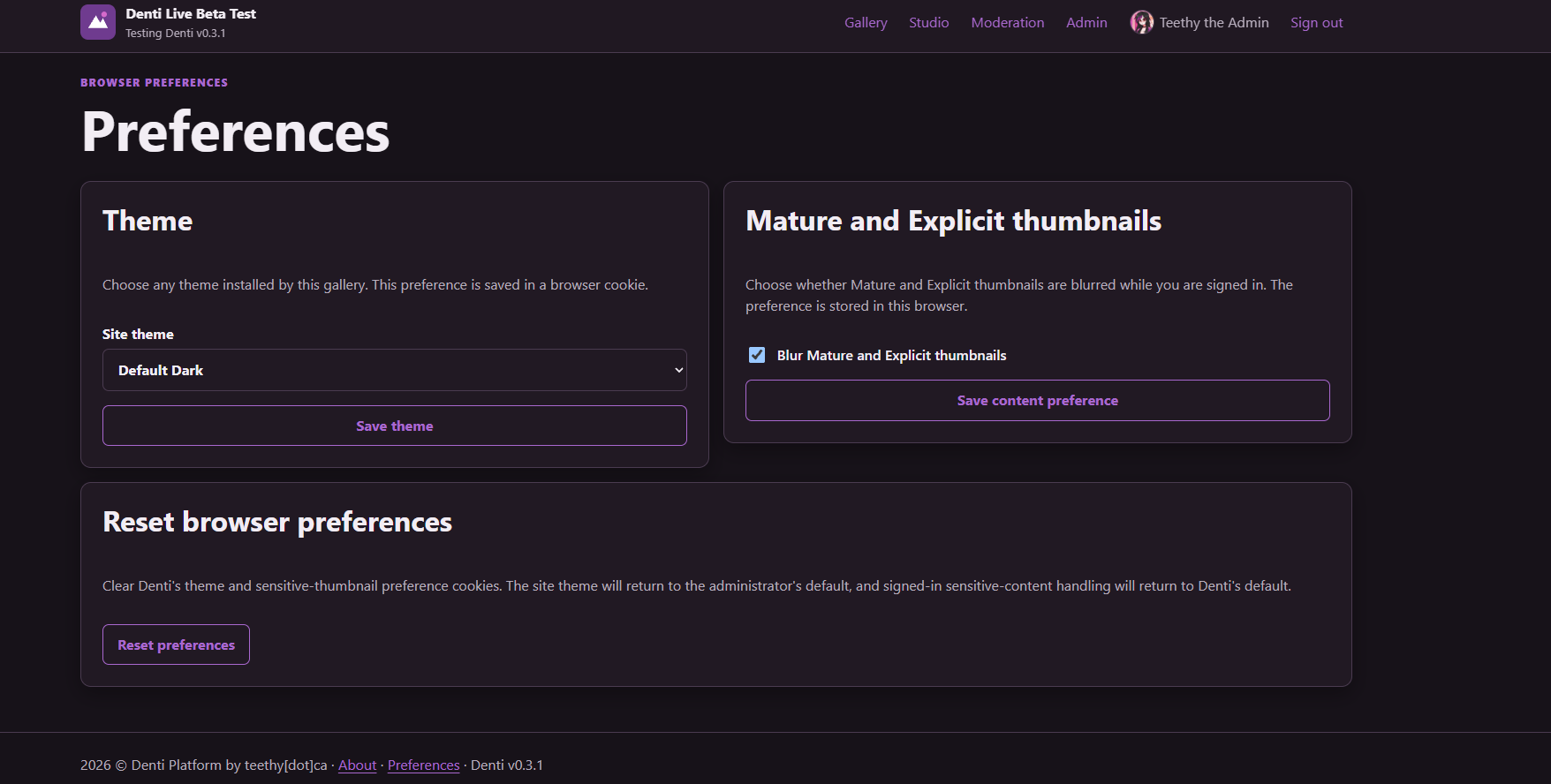Click the Denti mountain logo icon
This screenshot has width=1551, height=784.
click(x=98, y=22)
